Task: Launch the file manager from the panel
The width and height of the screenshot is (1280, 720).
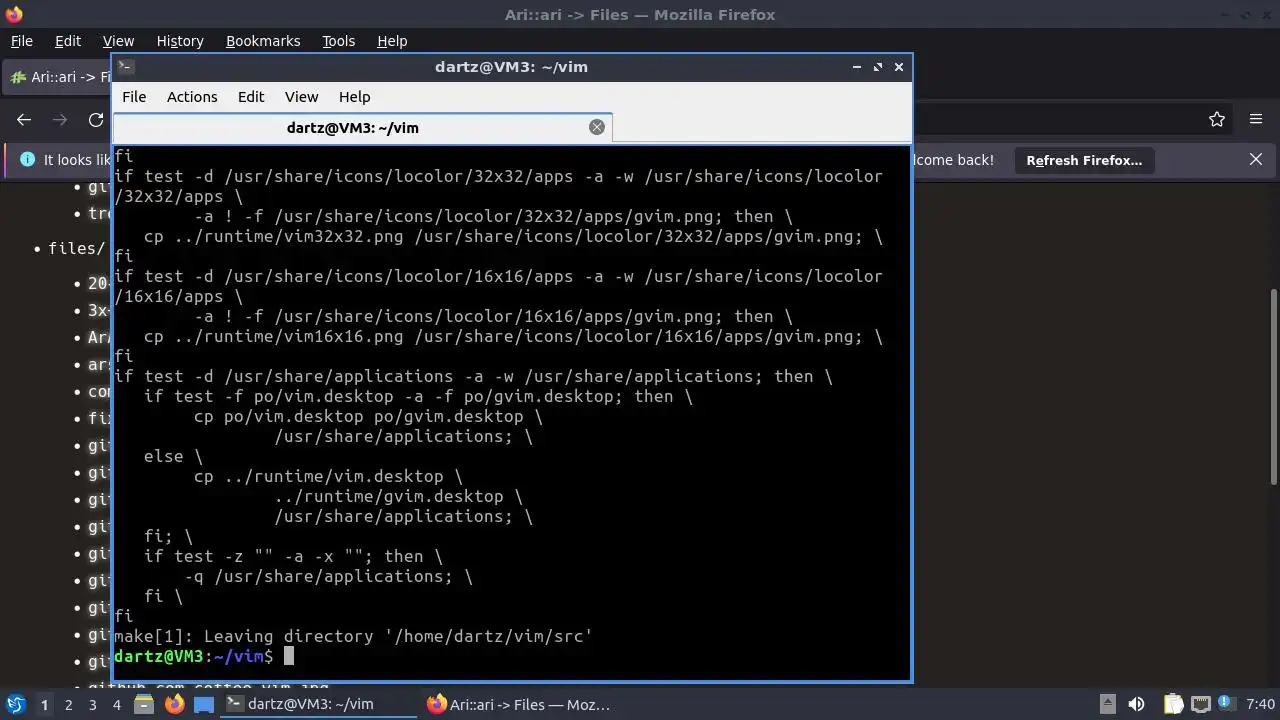Action: 144,704
